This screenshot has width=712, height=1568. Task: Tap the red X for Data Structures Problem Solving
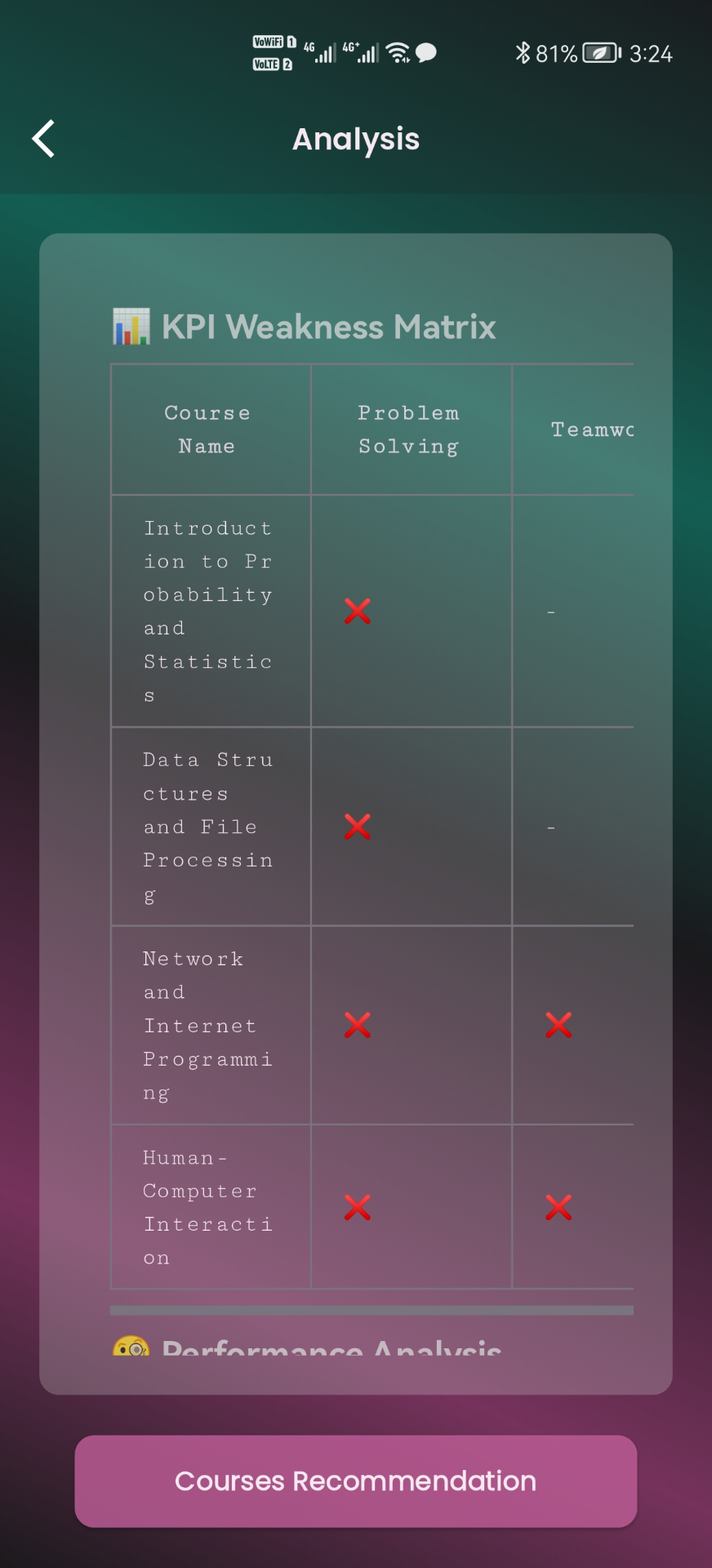pyautogui.click(x=358, y=826)
